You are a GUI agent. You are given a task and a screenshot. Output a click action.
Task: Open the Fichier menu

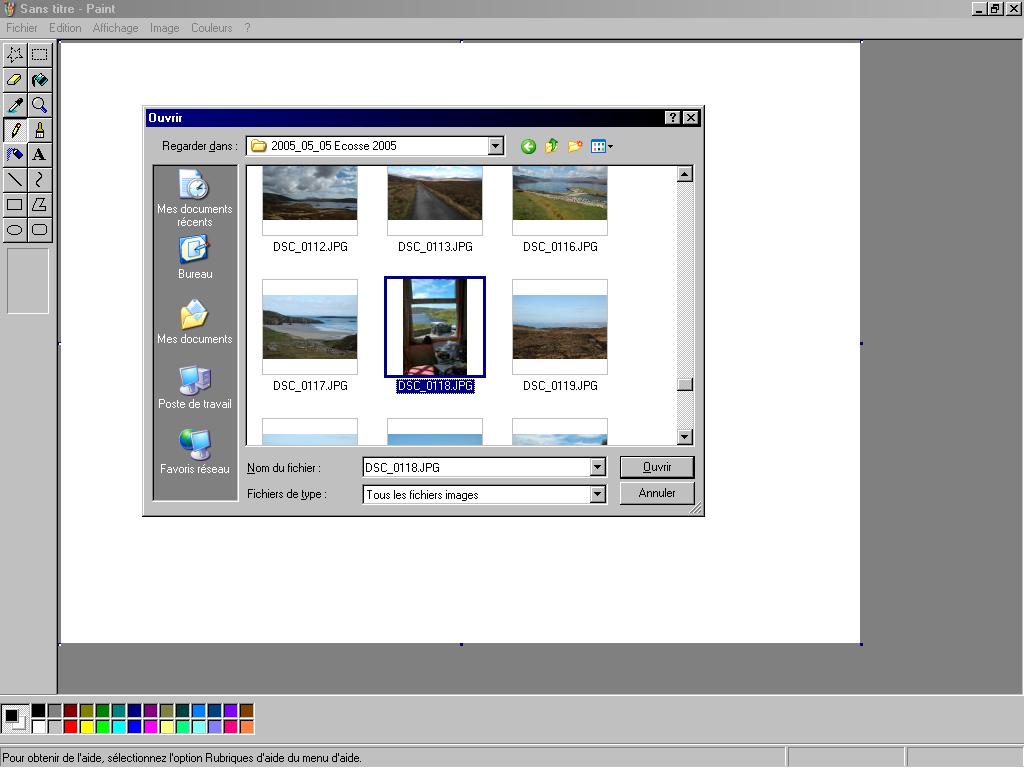tap(22, 28)
